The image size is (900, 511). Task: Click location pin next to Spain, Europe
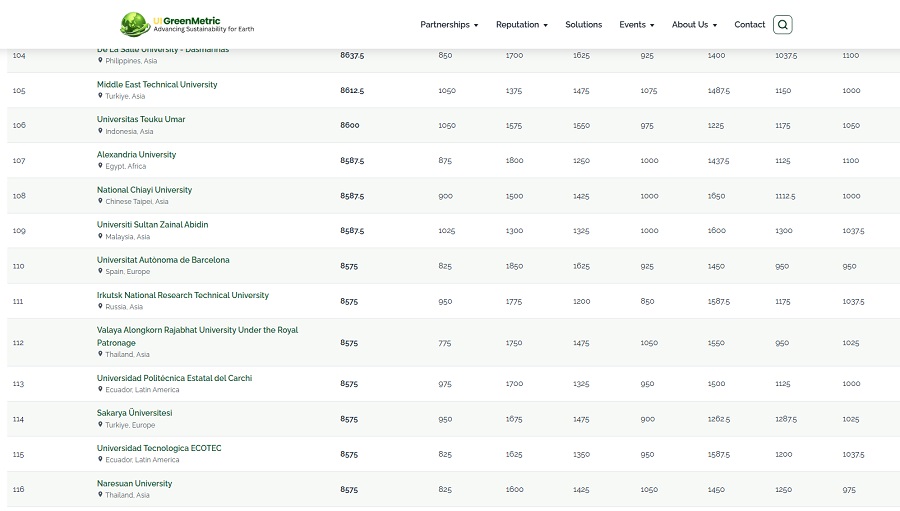pos(100,271)
